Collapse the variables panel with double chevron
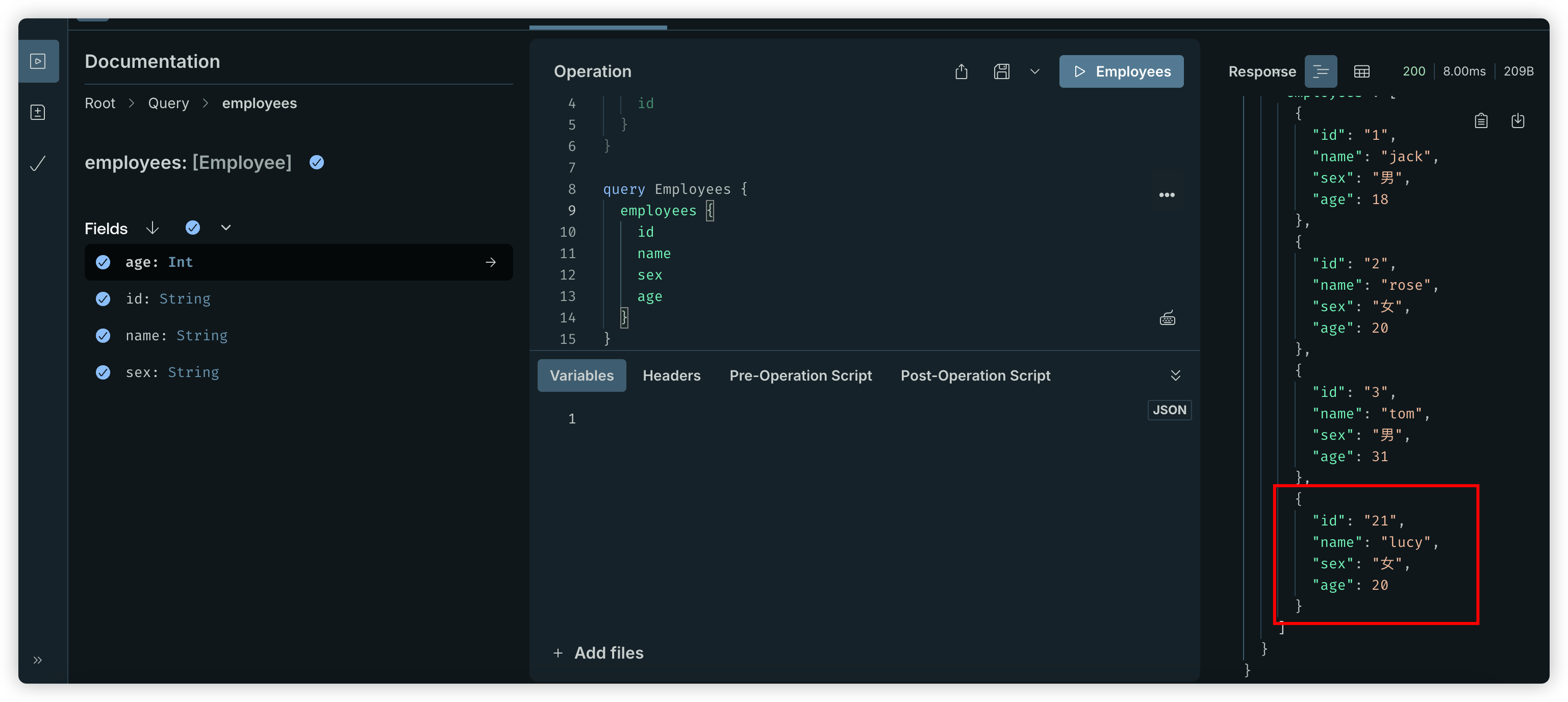The height and width of the screenshot is (702, 1568). [x=1175, y=375]
